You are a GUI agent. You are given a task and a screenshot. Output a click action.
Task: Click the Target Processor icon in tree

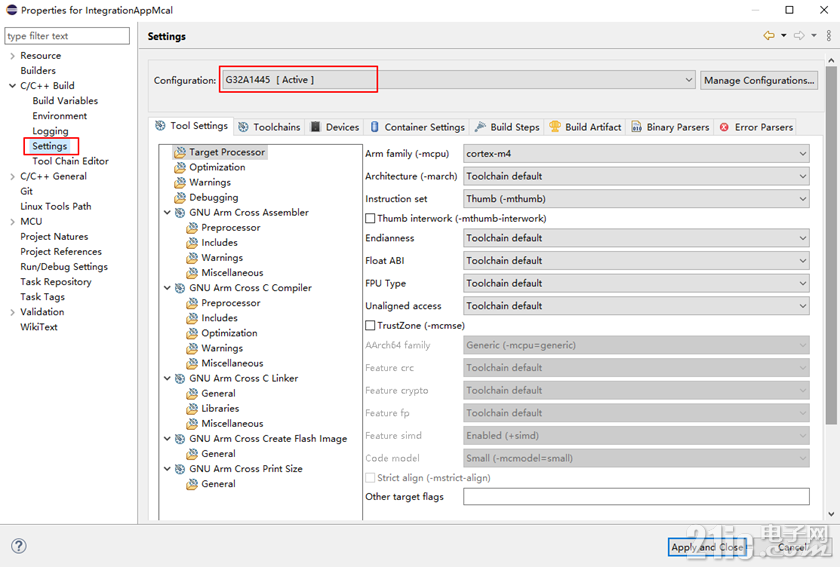tap(180, 152)
